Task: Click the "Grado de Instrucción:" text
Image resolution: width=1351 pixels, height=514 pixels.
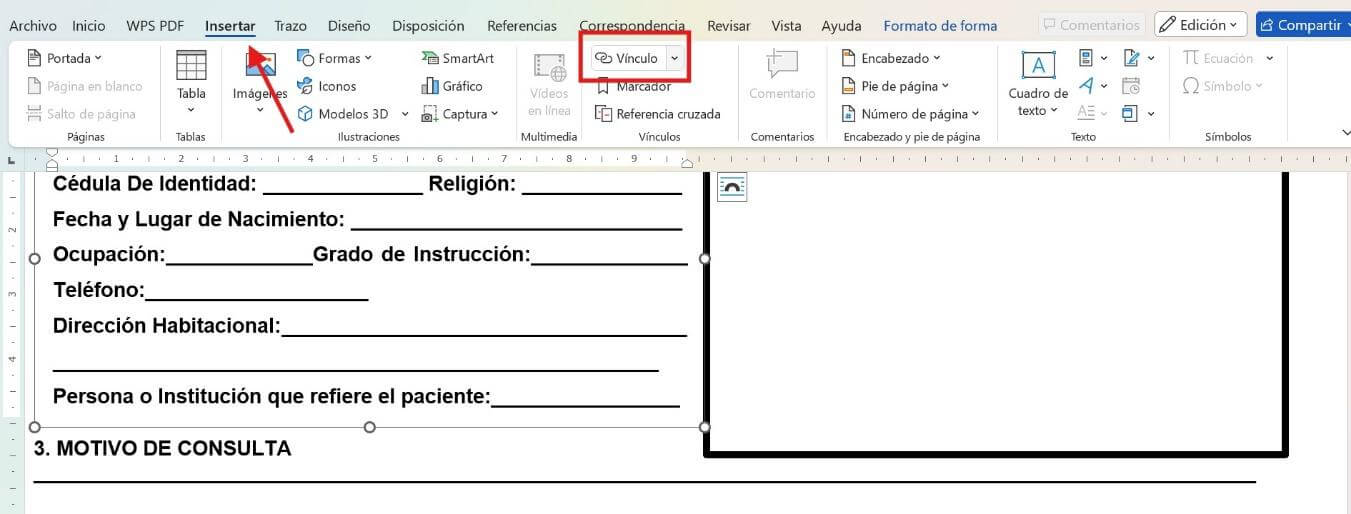Action: click(x=422, y=255)
